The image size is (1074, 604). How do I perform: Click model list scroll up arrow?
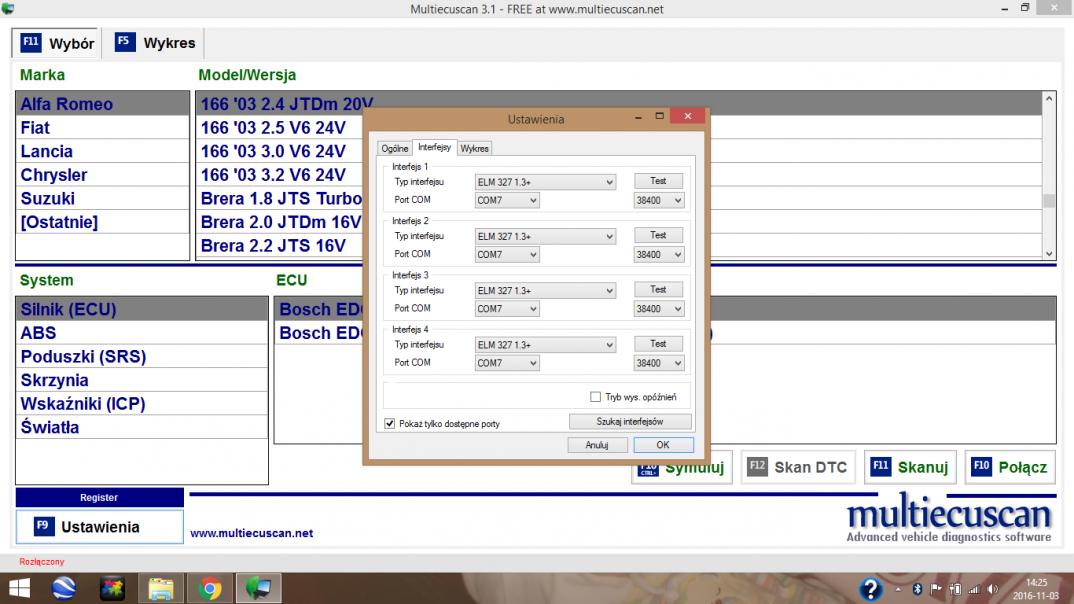tap(1049, 99)
